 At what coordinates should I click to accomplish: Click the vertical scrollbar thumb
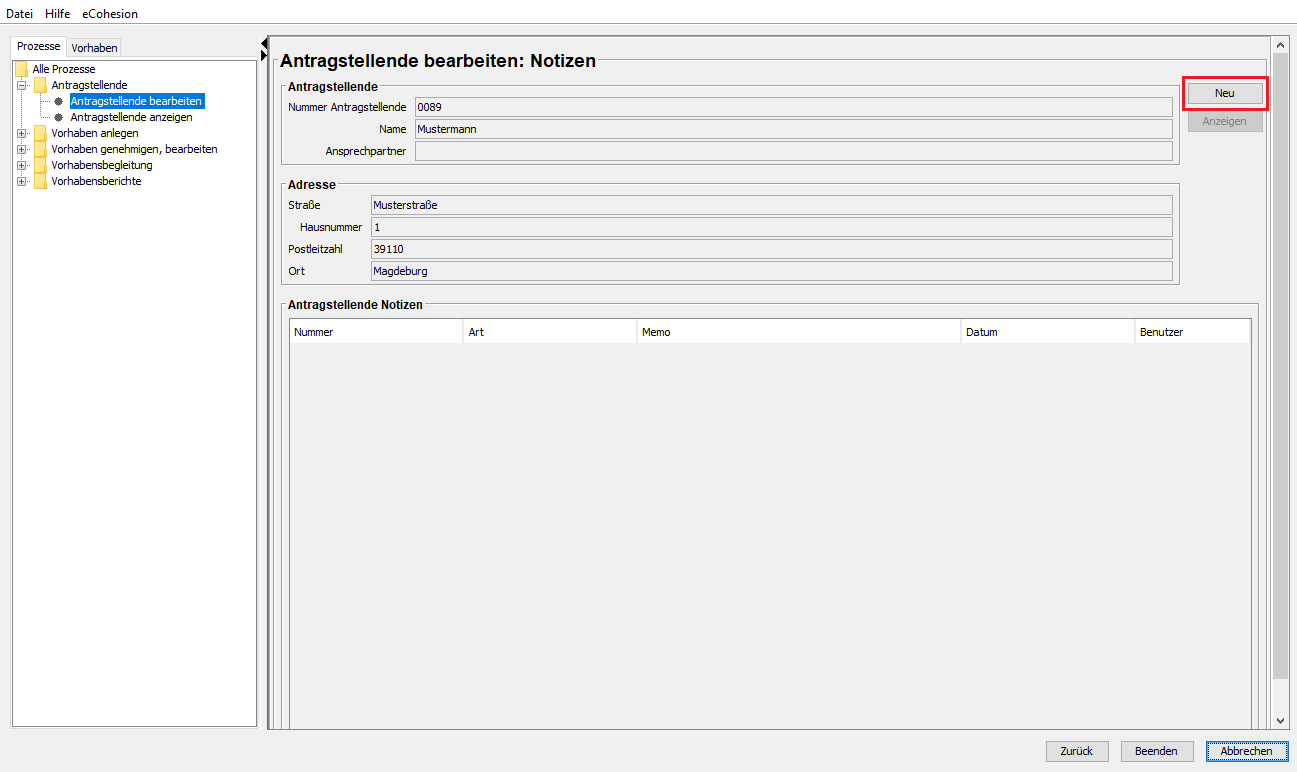tap(1281, 367)
